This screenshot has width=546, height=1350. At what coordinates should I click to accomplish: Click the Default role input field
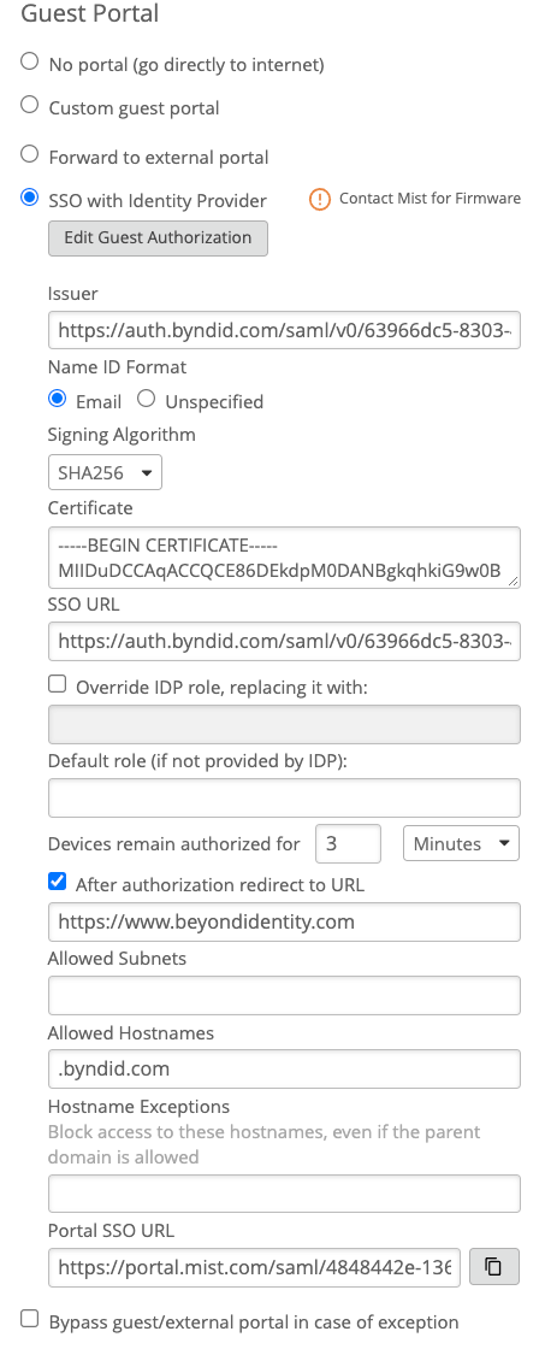284,798
